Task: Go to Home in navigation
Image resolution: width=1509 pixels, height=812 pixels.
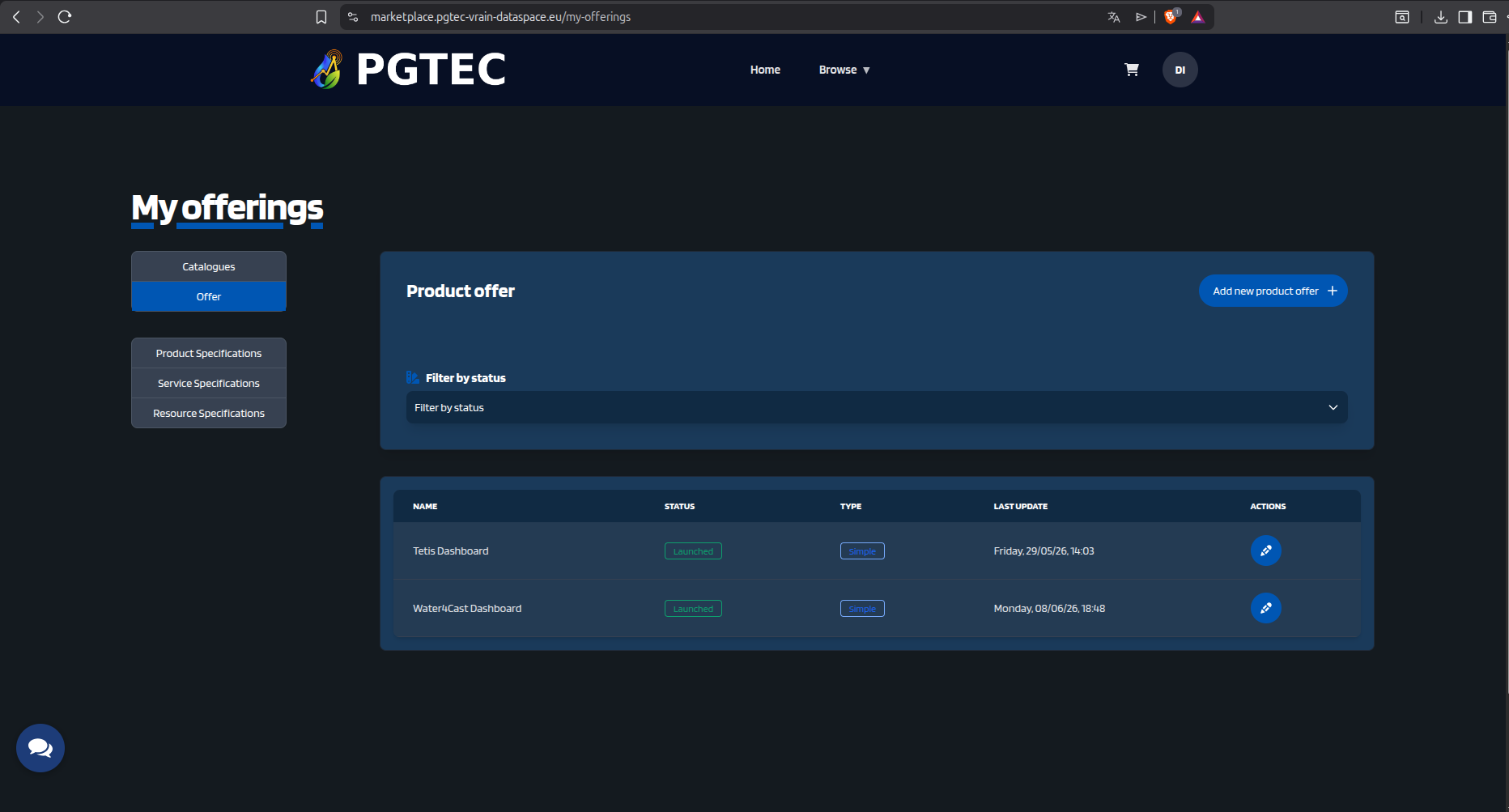Action: click(765, 70)
